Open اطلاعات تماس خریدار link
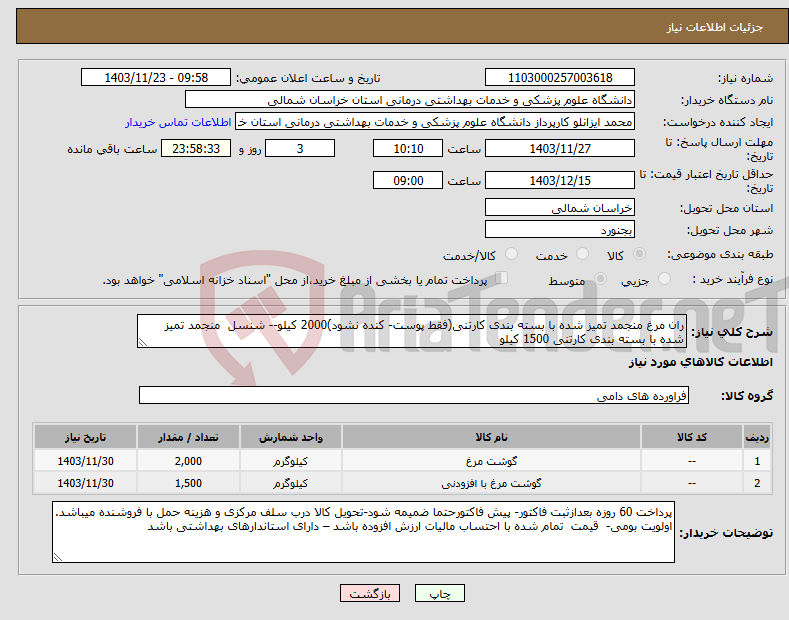This screenshot has width=789, height=620. [x=178, y=122]
